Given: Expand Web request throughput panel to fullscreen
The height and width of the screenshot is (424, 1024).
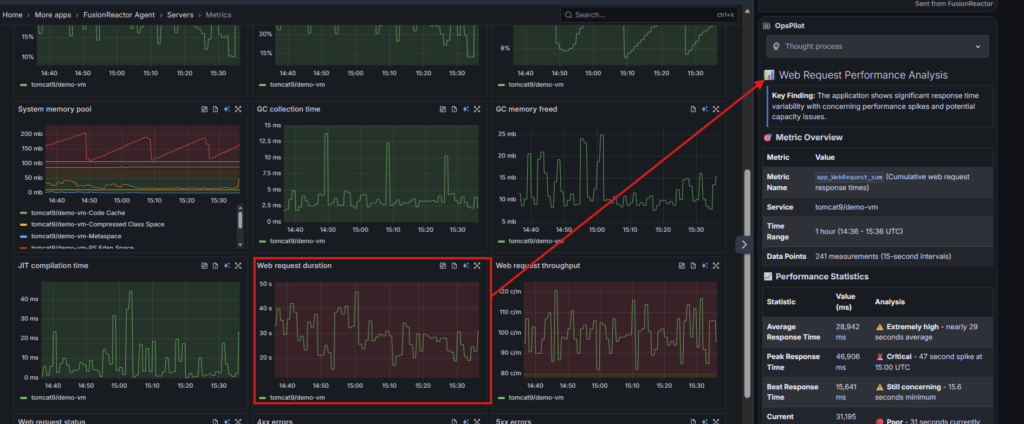Looking at the screenshot, I should click(x=716, y=266).
